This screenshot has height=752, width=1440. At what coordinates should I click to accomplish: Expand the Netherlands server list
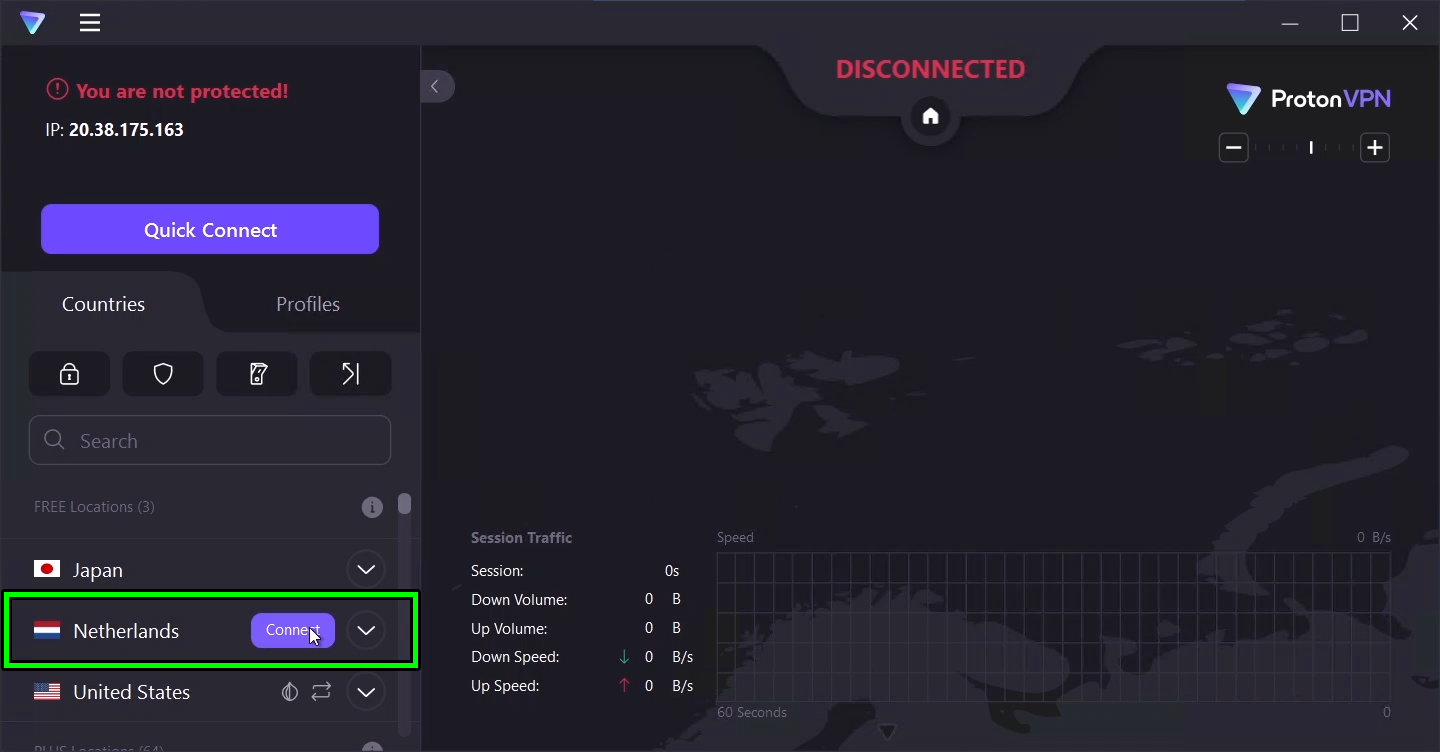(366, 631)
